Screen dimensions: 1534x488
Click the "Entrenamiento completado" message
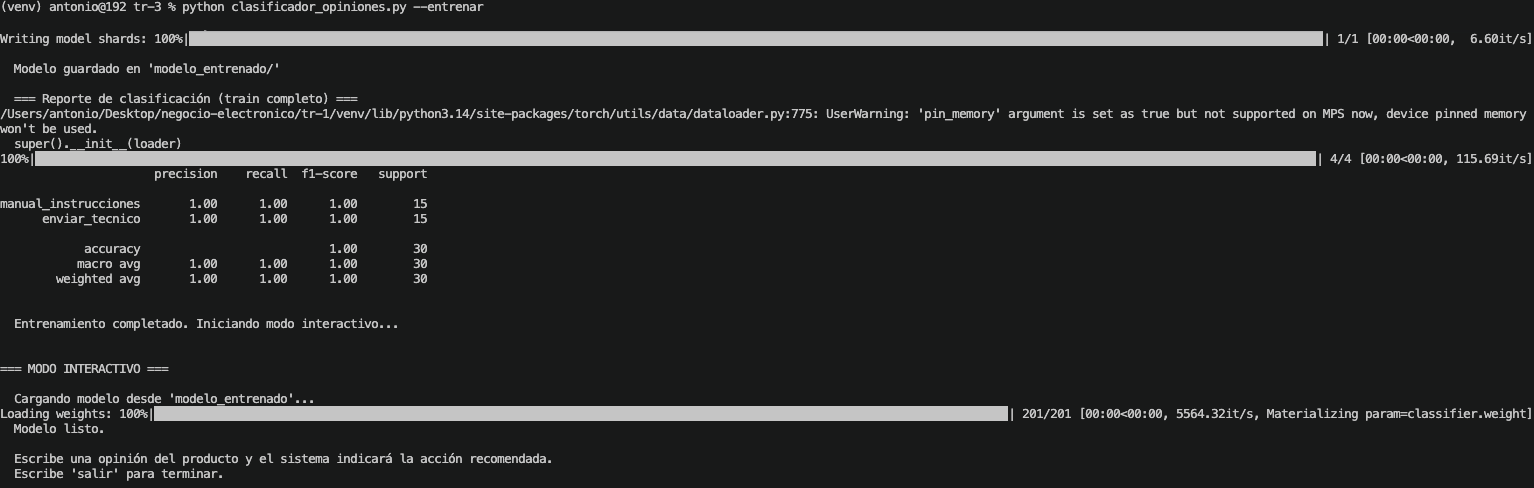click(206, 324)
